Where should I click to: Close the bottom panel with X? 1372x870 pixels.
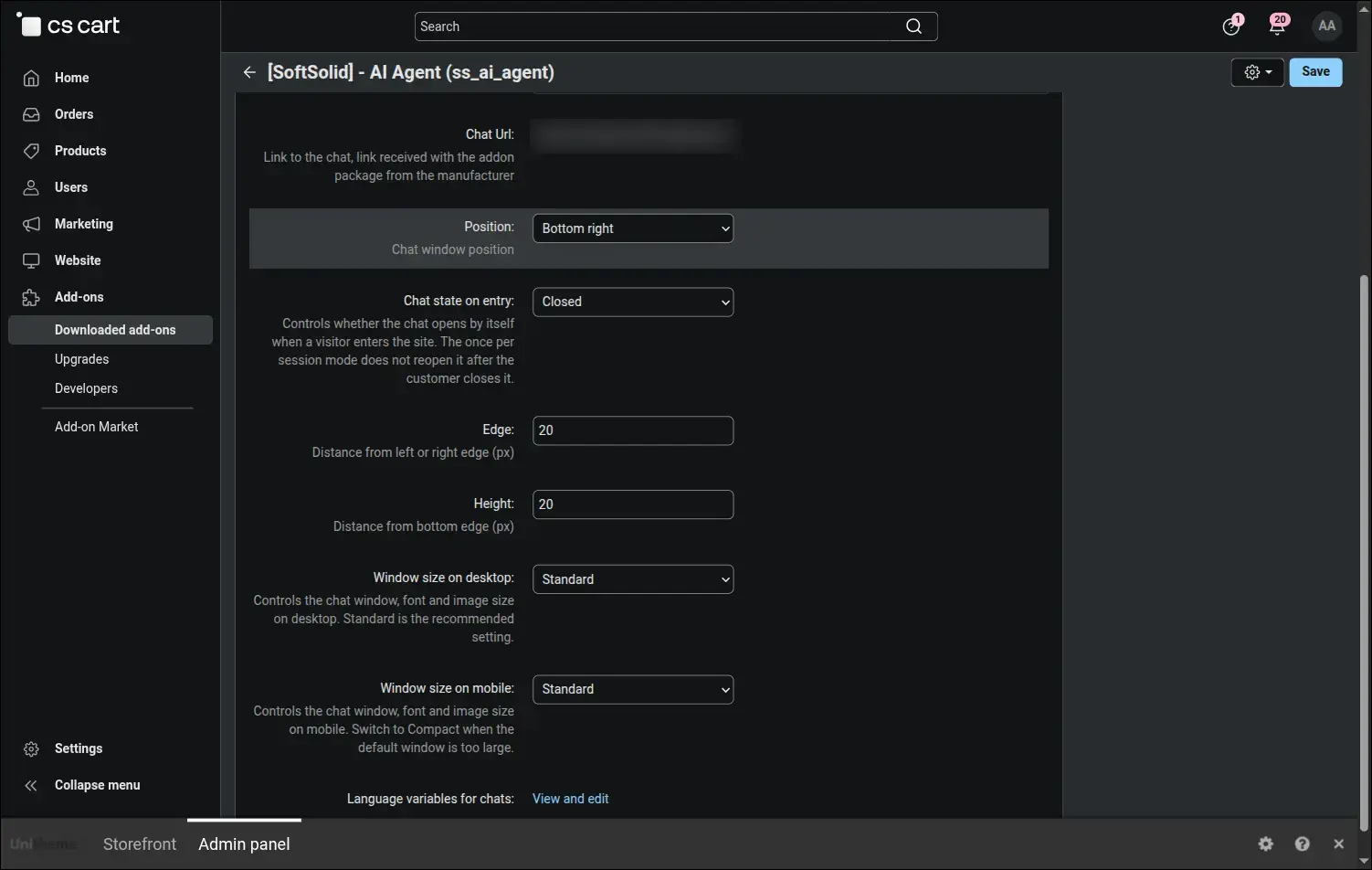tap(1338, 843)
